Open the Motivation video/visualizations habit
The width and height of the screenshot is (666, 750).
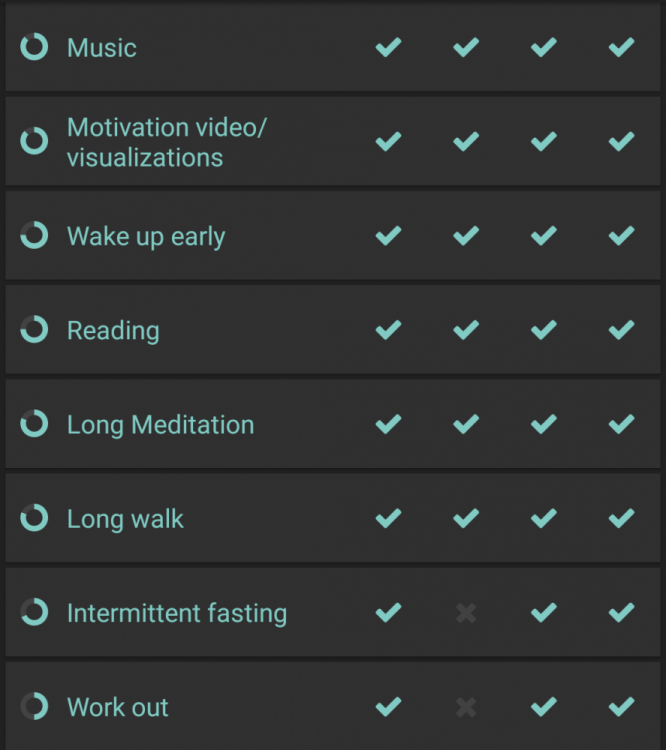[x=166, y=142]
